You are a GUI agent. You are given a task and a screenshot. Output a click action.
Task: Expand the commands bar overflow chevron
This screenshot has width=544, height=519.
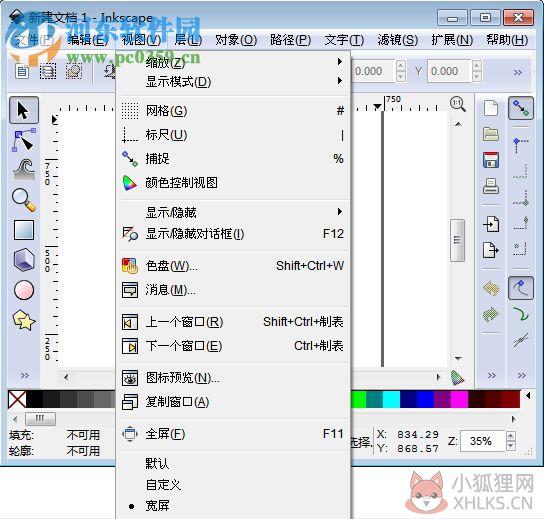point(492,375)
